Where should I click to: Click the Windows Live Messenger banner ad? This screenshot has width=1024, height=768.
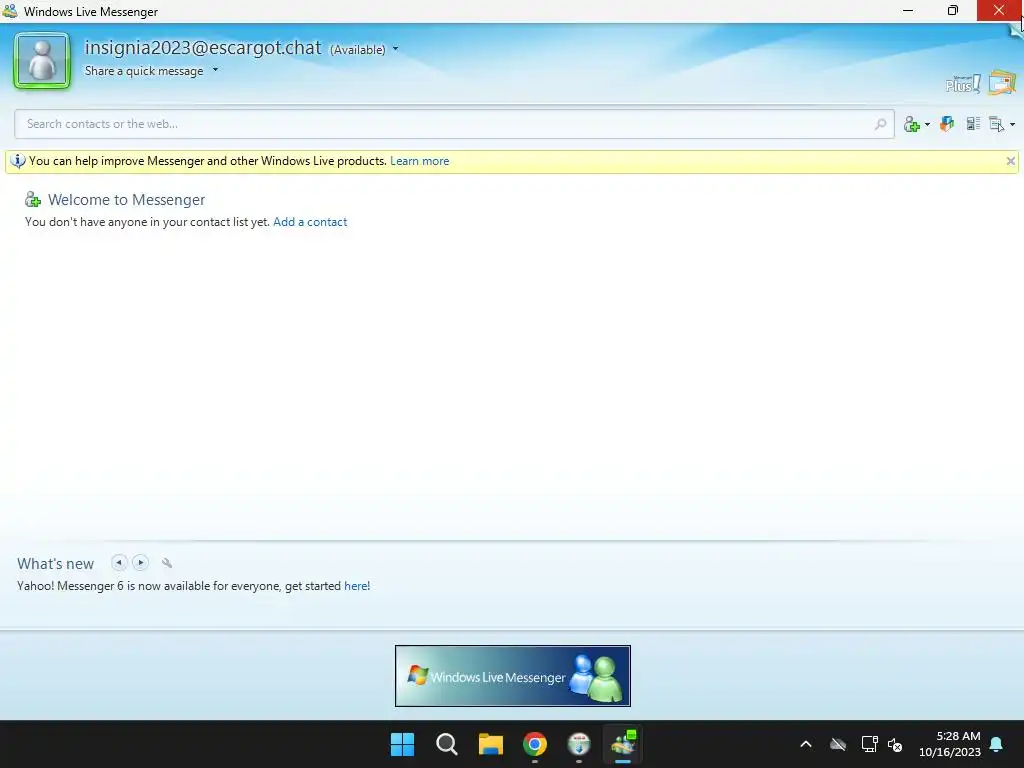point(513,676)
